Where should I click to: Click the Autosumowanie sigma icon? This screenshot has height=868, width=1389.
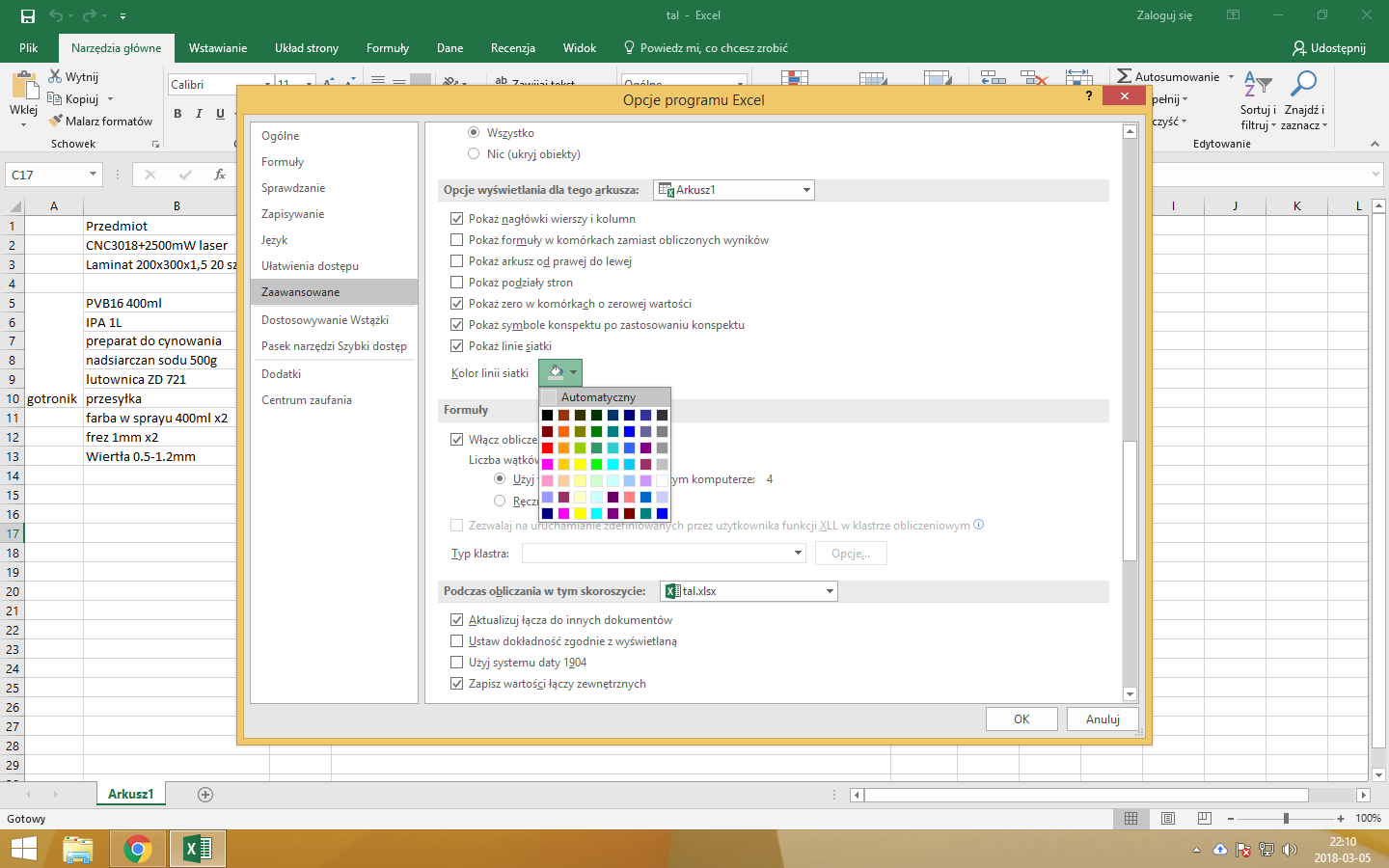pos(1124,76)
